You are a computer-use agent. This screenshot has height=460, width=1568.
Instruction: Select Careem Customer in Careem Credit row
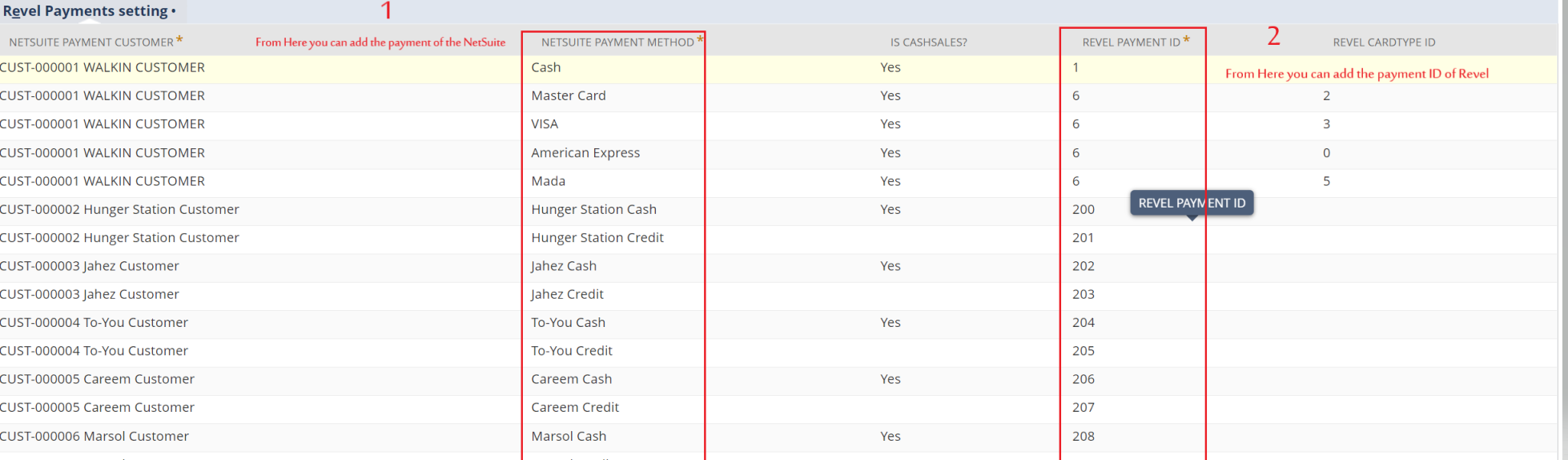[97, 408]
